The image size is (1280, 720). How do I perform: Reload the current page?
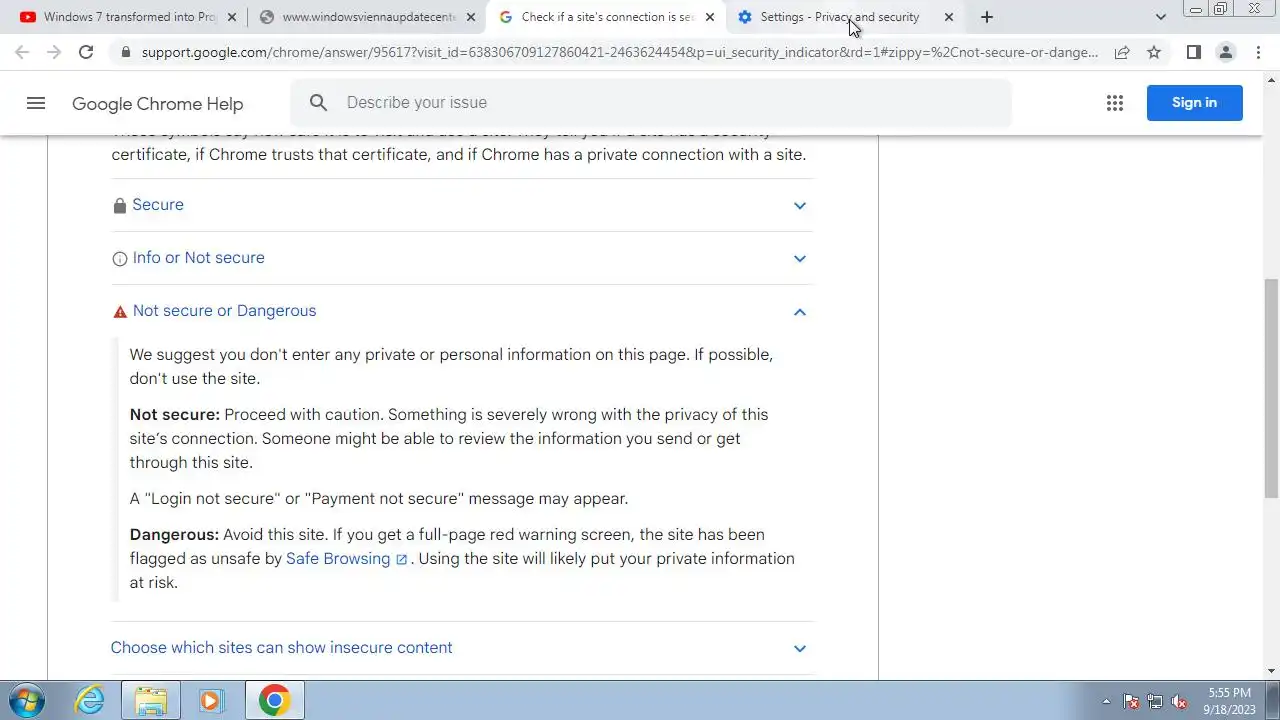coord(86,52)
